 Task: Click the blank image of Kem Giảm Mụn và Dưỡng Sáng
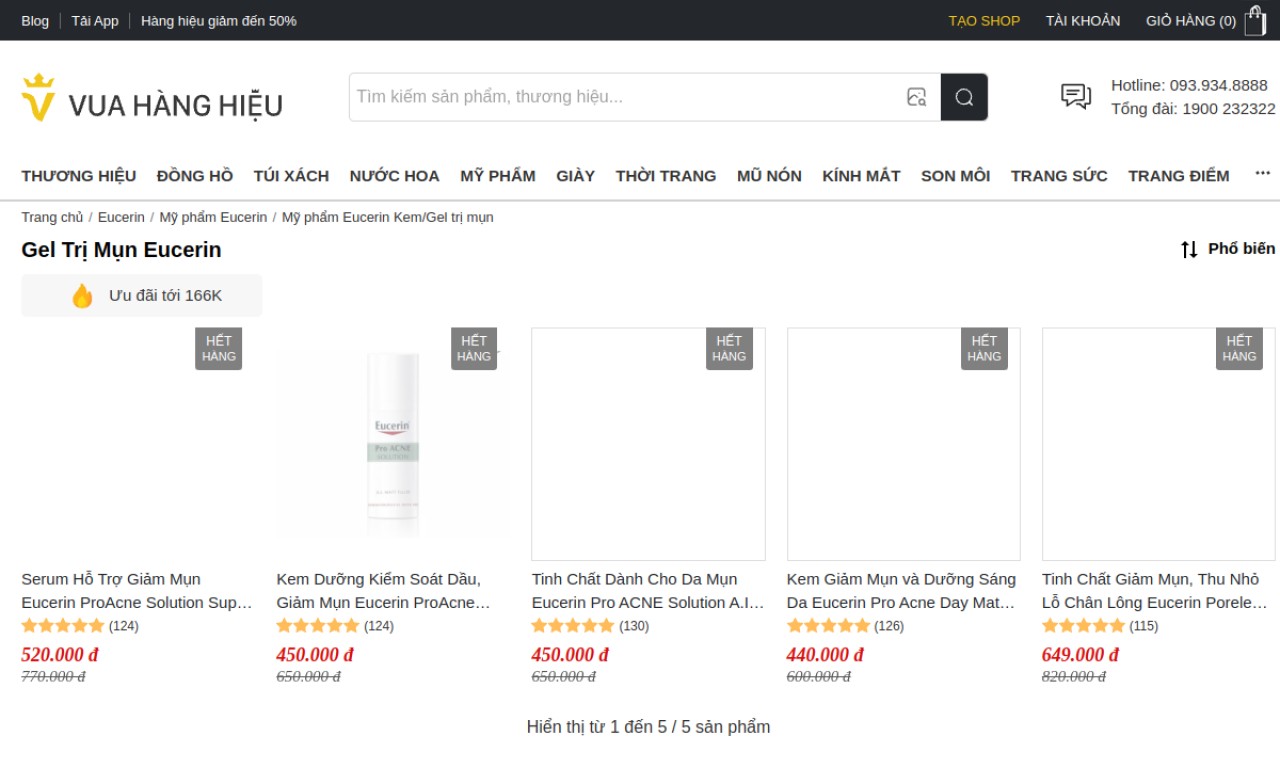pyautogui.click(x=904, y=444)
